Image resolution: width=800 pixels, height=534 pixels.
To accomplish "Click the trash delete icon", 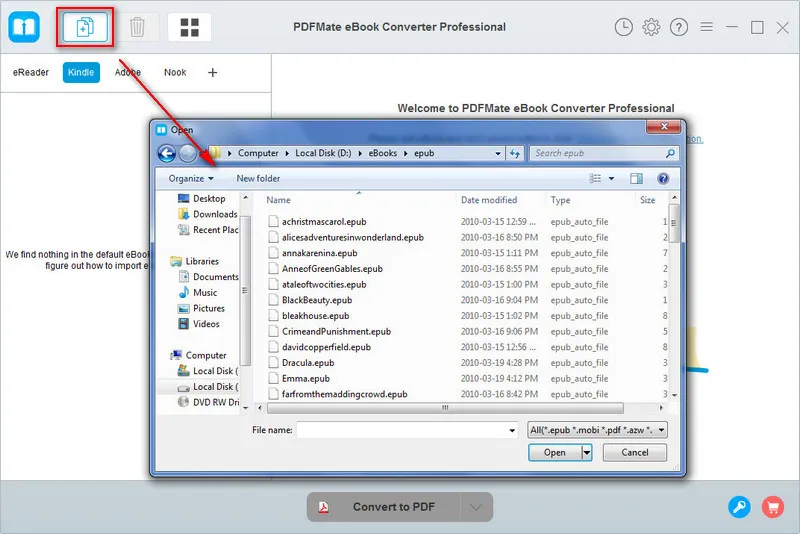I will tap(137, 27).
